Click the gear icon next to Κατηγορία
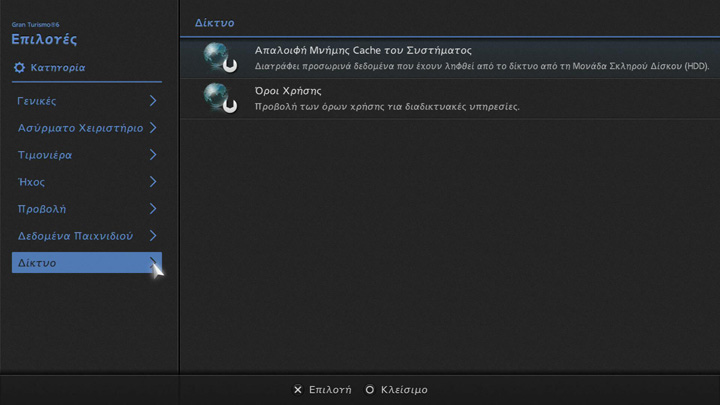 pyautogui.click(x=19, y=68)
